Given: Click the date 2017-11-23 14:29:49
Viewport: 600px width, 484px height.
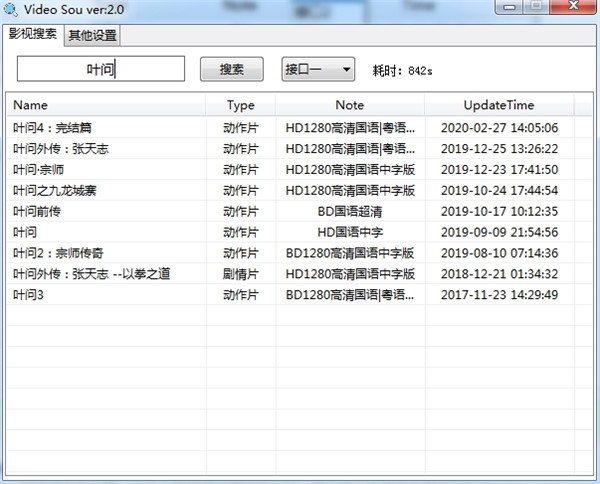Looking at the screenshot, I should (499, 295).
